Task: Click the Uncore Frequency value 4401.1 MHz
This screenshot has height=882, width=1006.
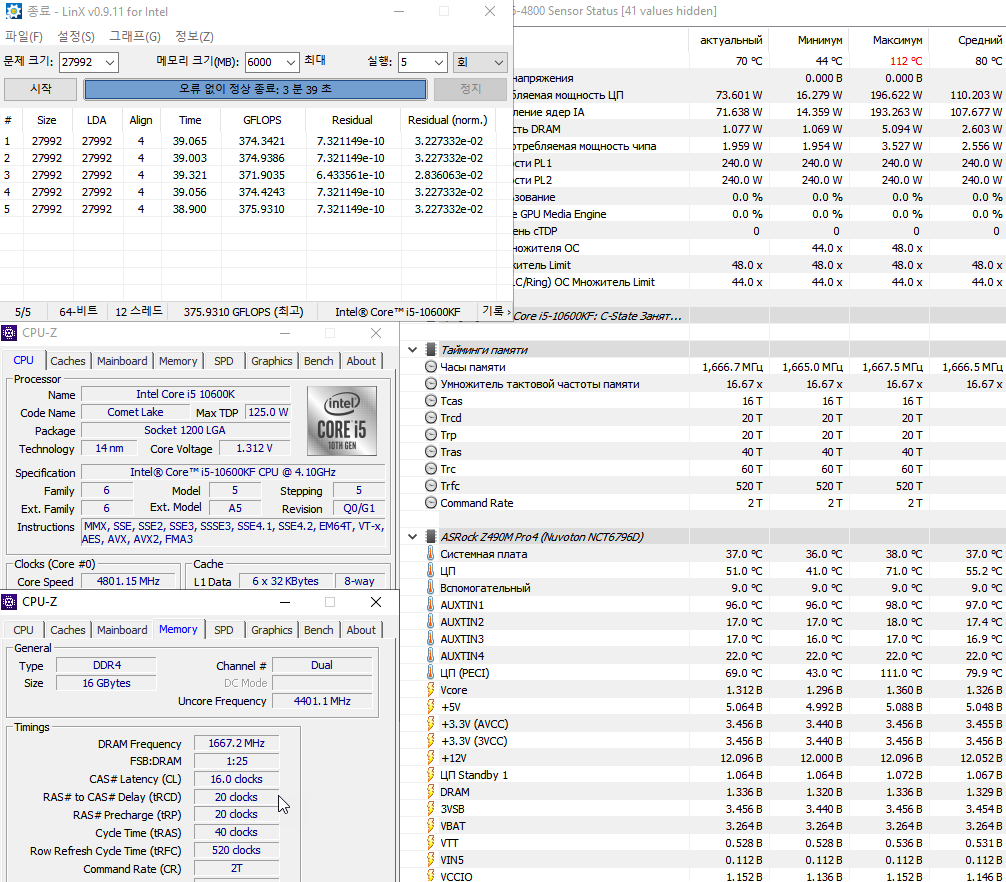Action: 322,701
